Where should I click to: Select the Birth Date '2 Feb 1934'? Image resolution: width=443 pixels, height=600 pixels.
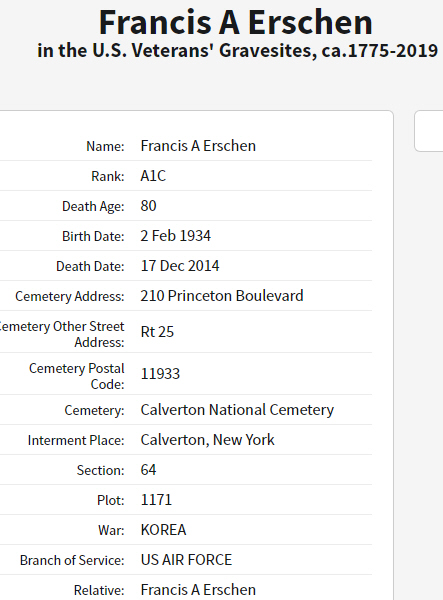click(176, 236)
